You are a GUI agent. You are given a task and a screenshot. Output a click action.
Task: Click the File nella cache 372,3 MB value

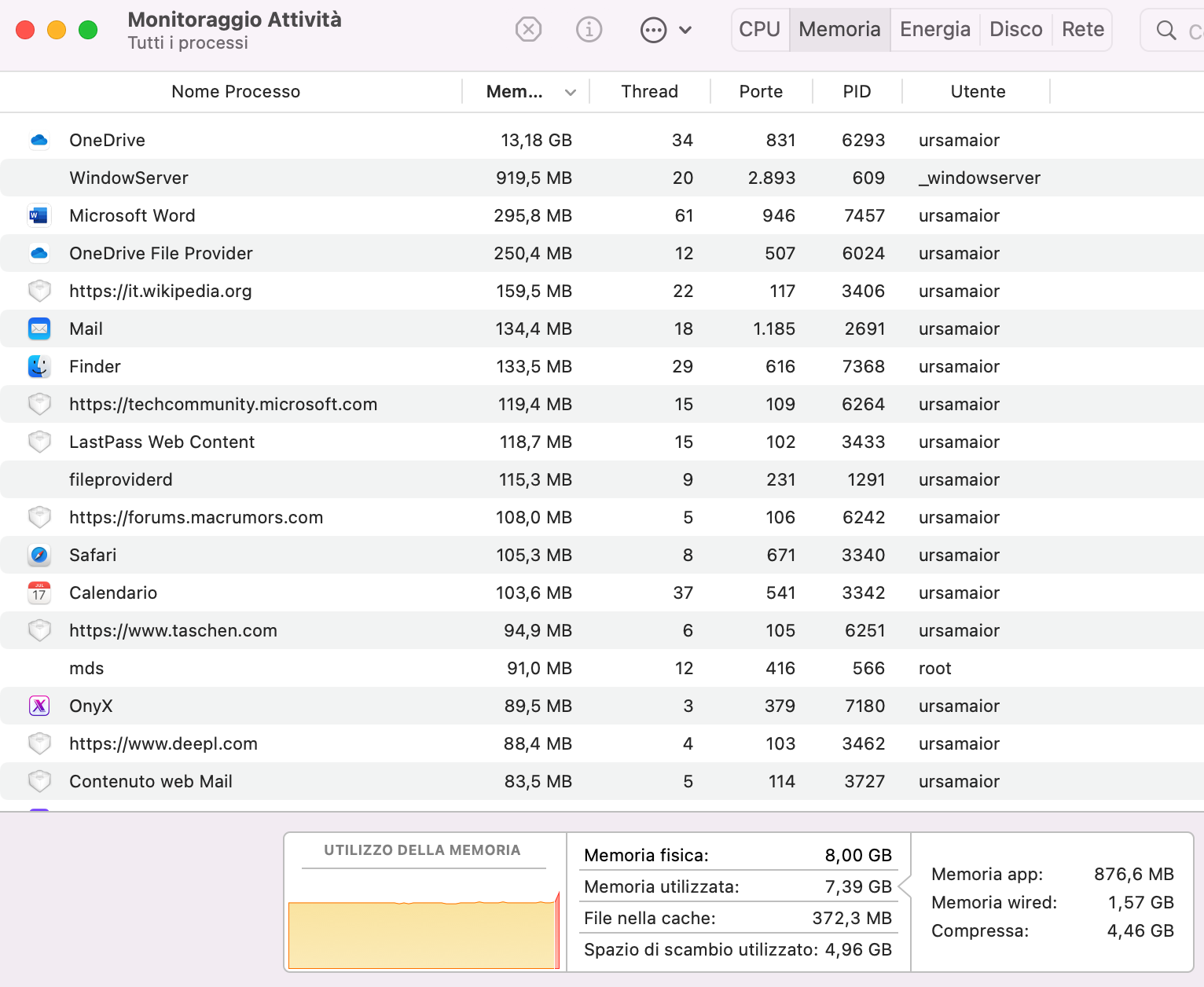(x=852, y=918)
